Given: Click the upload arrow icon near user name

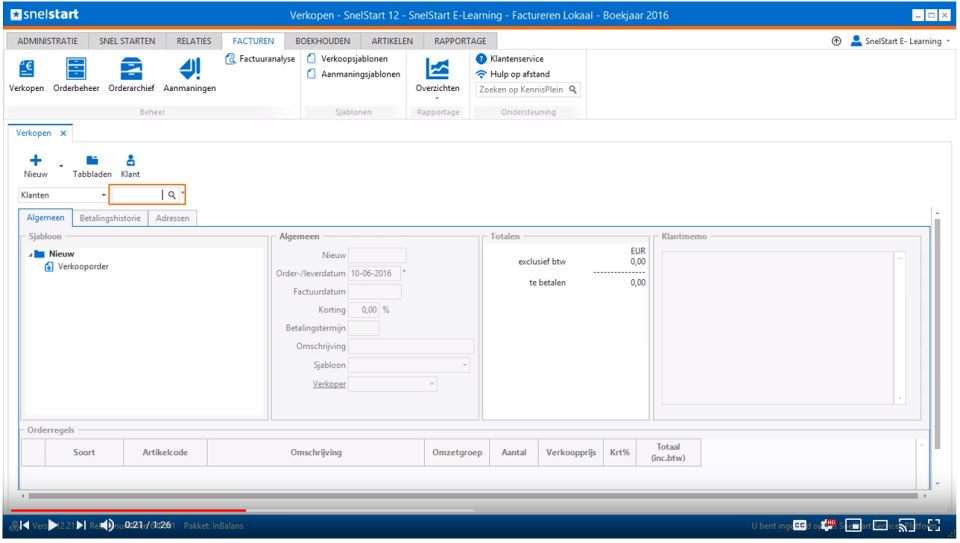Looking at the screenshot, I should [x=836, y=41].
